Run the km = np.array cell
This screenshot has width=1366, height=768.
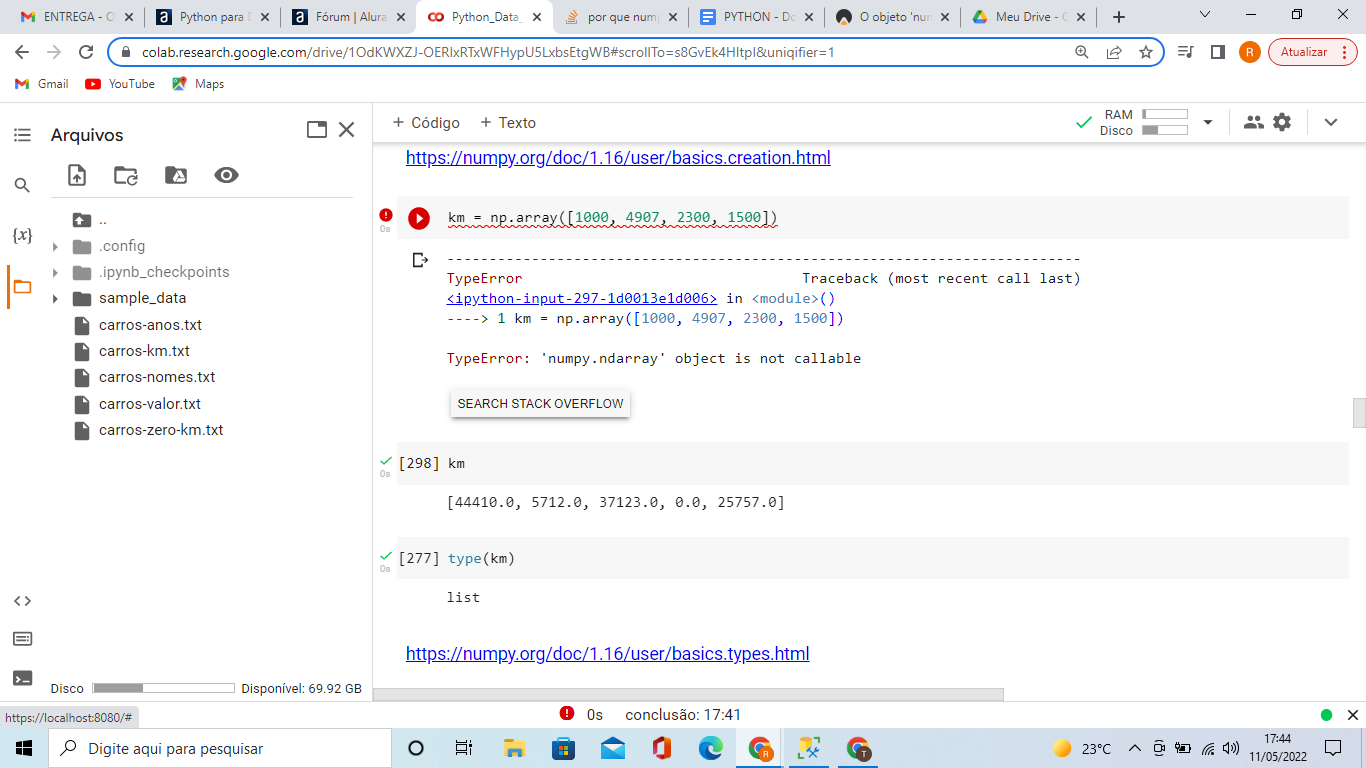pos(419,218)
